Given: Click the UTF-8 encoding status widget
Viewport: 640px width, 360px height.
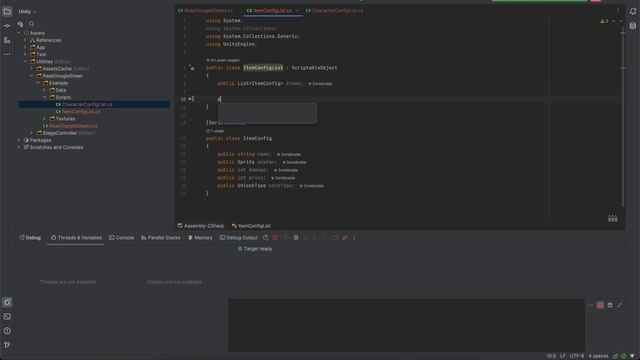Looking at the screenshot, I should click(577, 356).
